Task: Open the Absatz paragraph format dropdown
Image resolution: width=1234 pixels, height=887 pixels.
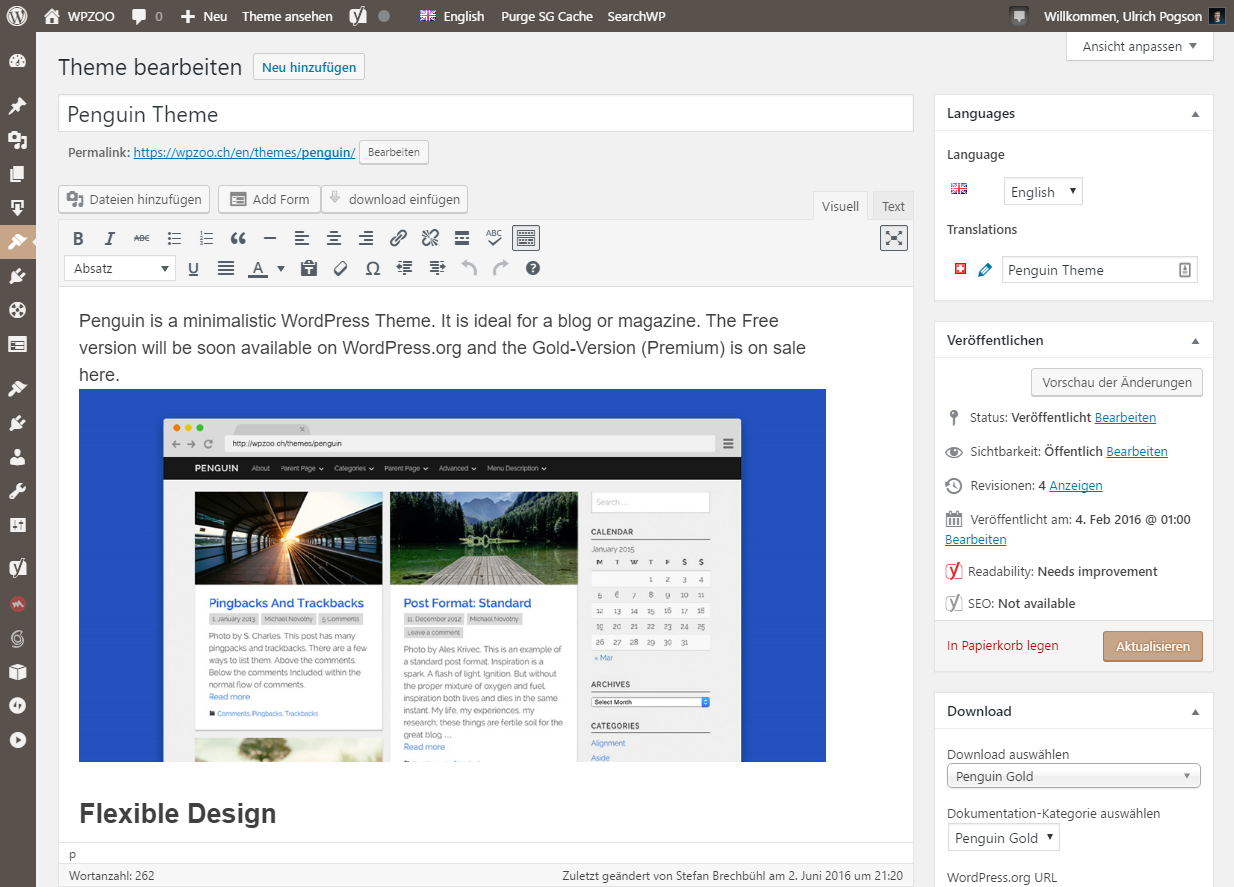Action: 120,268
